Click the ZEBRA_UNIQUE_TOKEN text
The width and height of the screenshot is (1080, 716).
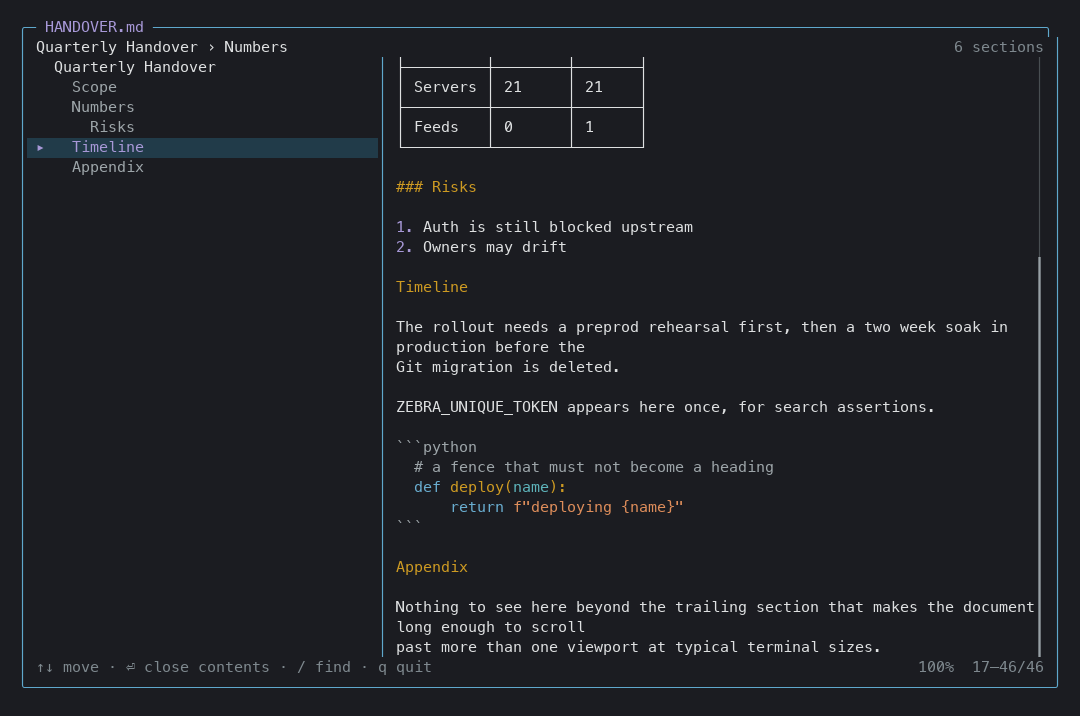(477, 407)
